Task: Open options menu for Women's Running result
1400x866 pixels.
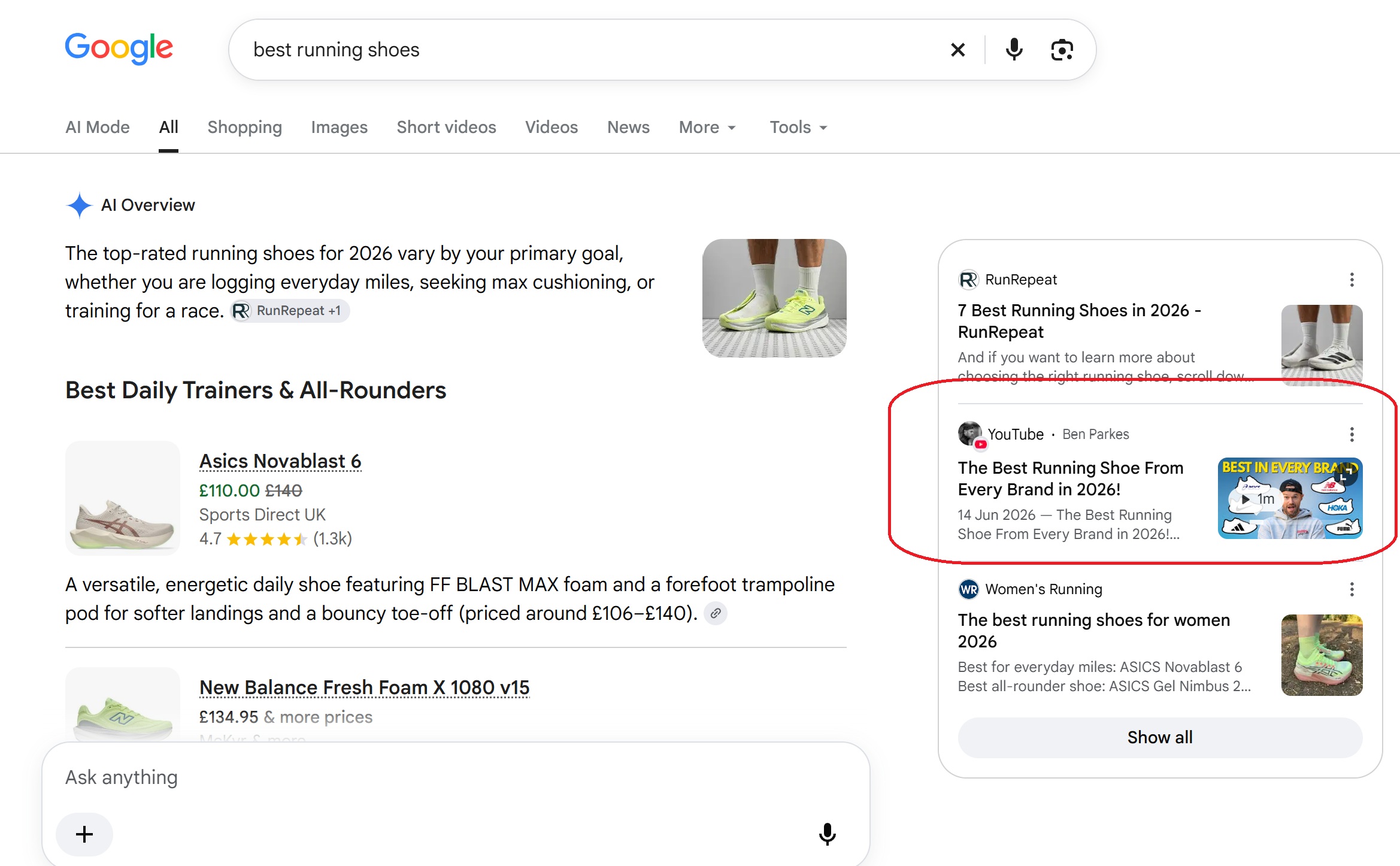Action: (1351, 589)
